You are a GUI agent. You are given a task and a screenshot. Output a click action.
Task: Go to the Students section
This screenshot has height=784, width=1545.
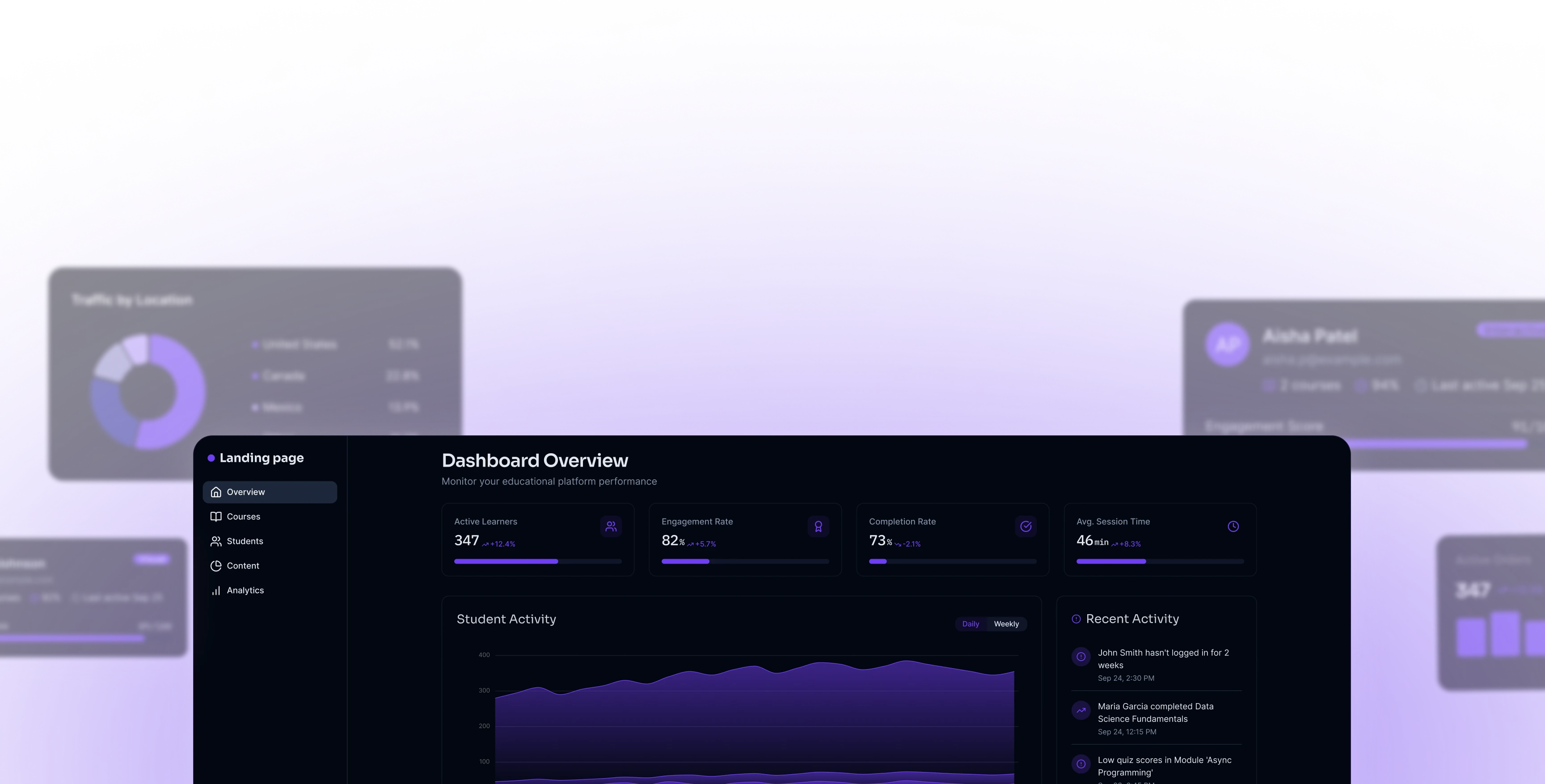coord(270,541)
